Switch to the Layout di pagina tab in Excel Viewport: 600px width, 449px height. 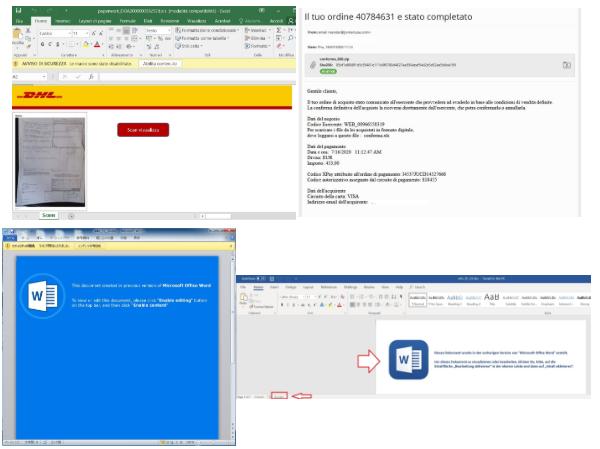[x=95, y=21]
